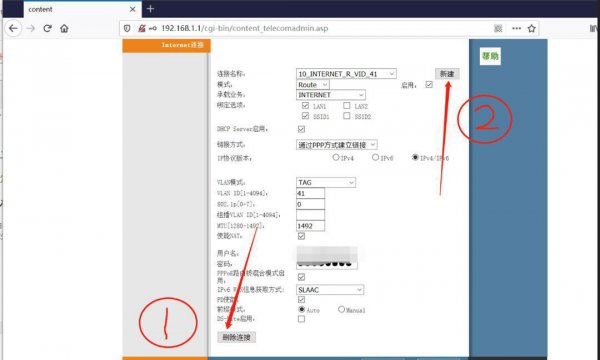Open the Route mode dropdown
This screenshot has height=360, width=600.
[313, 85]
